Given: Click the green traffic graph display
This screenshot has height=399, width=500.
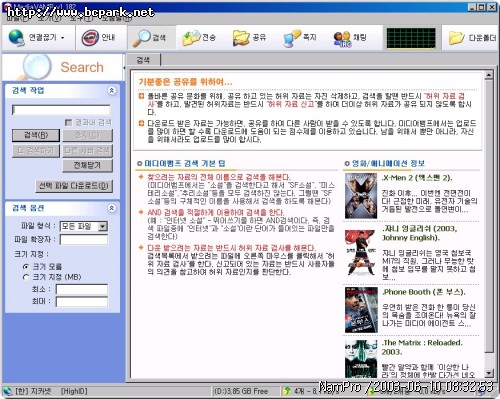Looking at the screenshot, I should (411, 38).
